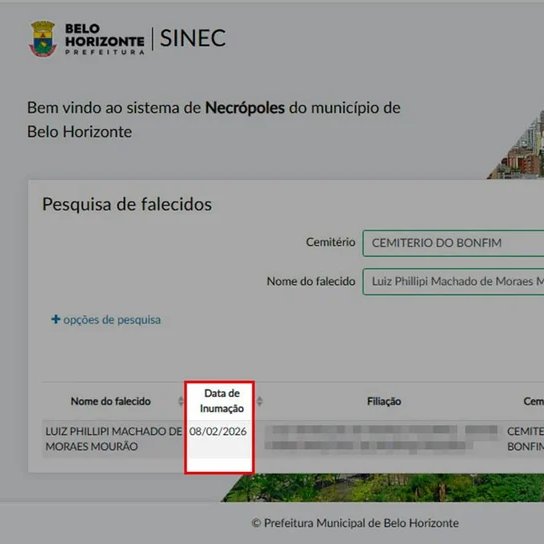
Task: Open the Cemitério dropdown showing CEMITERIO DO BONFIM
Action: (453, 243)
